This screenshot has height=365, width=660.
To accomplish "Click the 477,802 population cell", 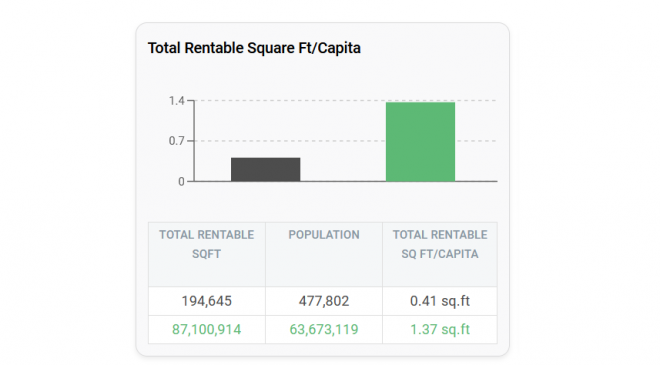I will pos(324,301).
